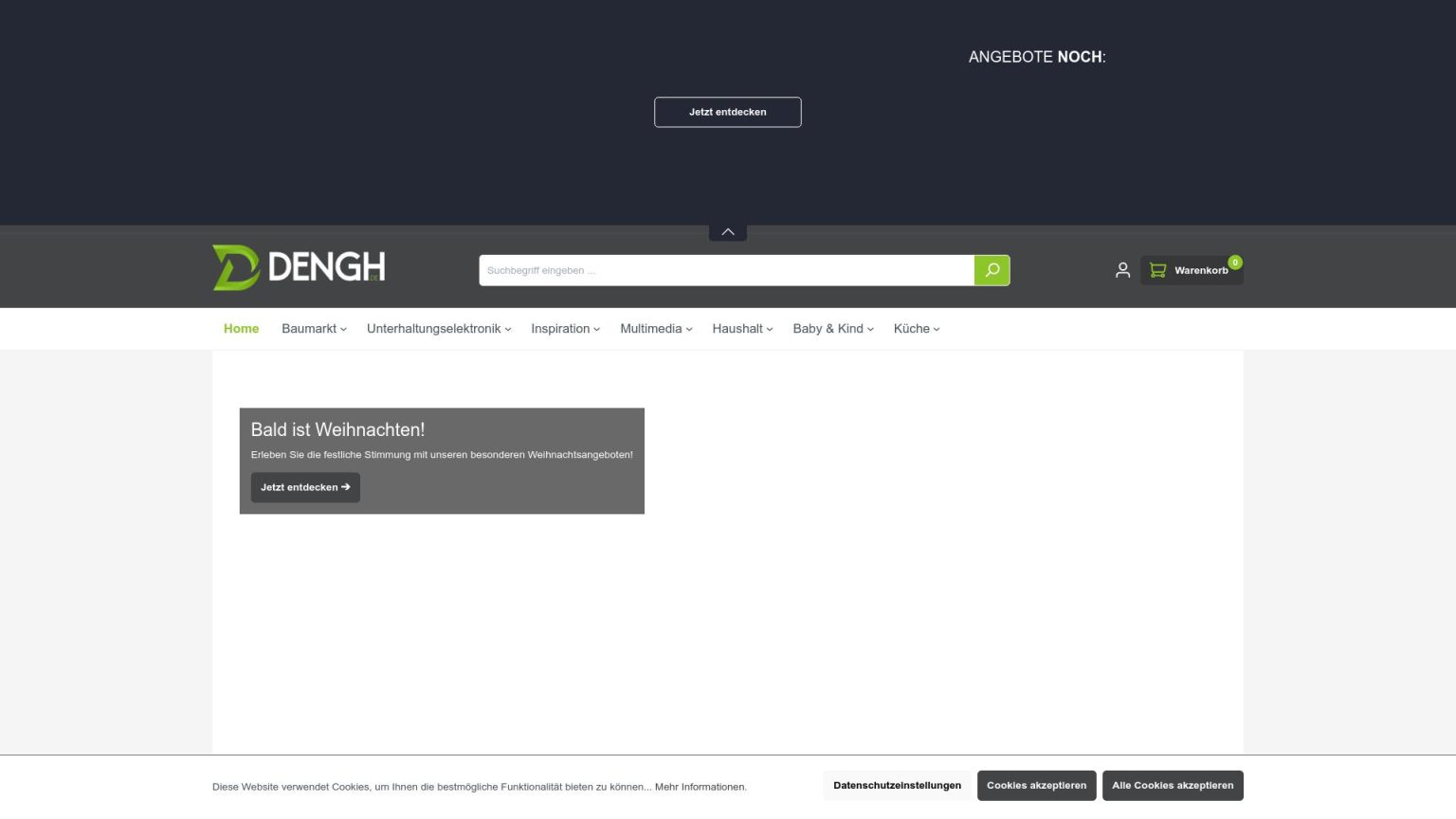This screenshot has height=819, width=1456.
Task: Open Datenschutzeinstellungen
Action: tap(897, 786)
